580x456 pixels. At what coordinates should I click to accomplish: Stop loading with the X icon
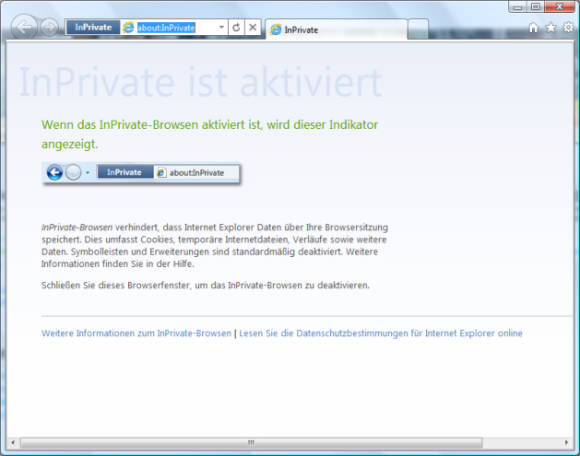tap(253, 27)
